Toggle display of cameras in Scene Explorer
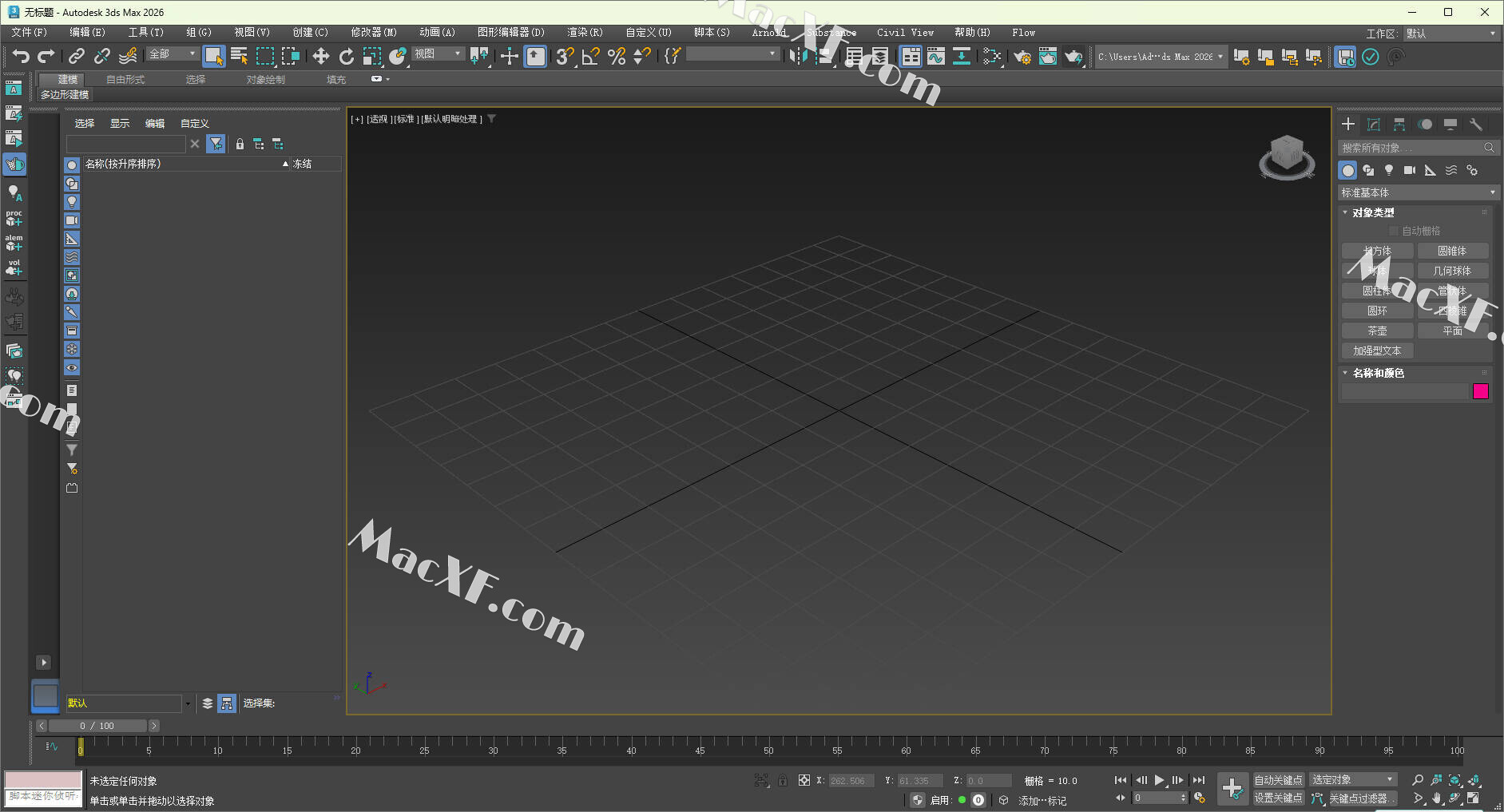This screenshot has width=1504, height=812. click(72, 220)
